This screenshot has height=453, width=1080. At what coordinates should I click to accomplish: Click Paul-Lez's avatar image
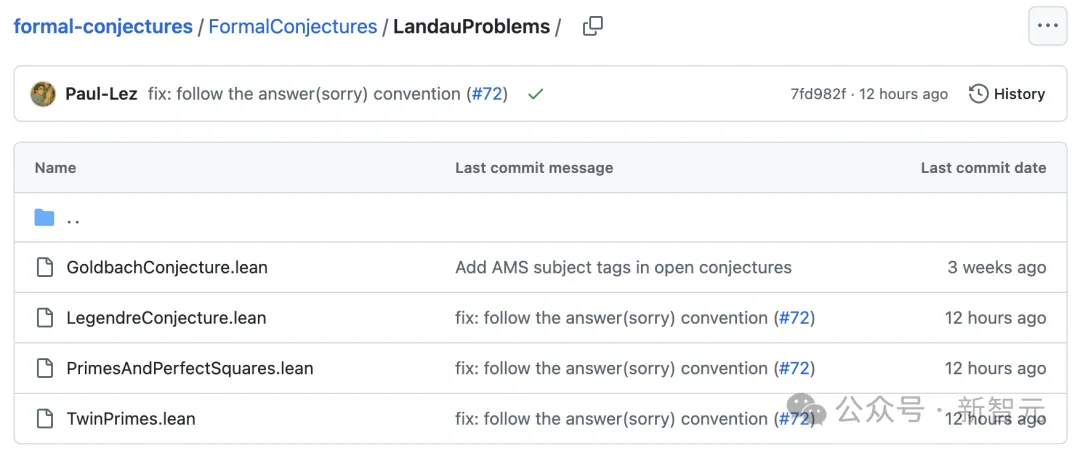pos(43,94)
